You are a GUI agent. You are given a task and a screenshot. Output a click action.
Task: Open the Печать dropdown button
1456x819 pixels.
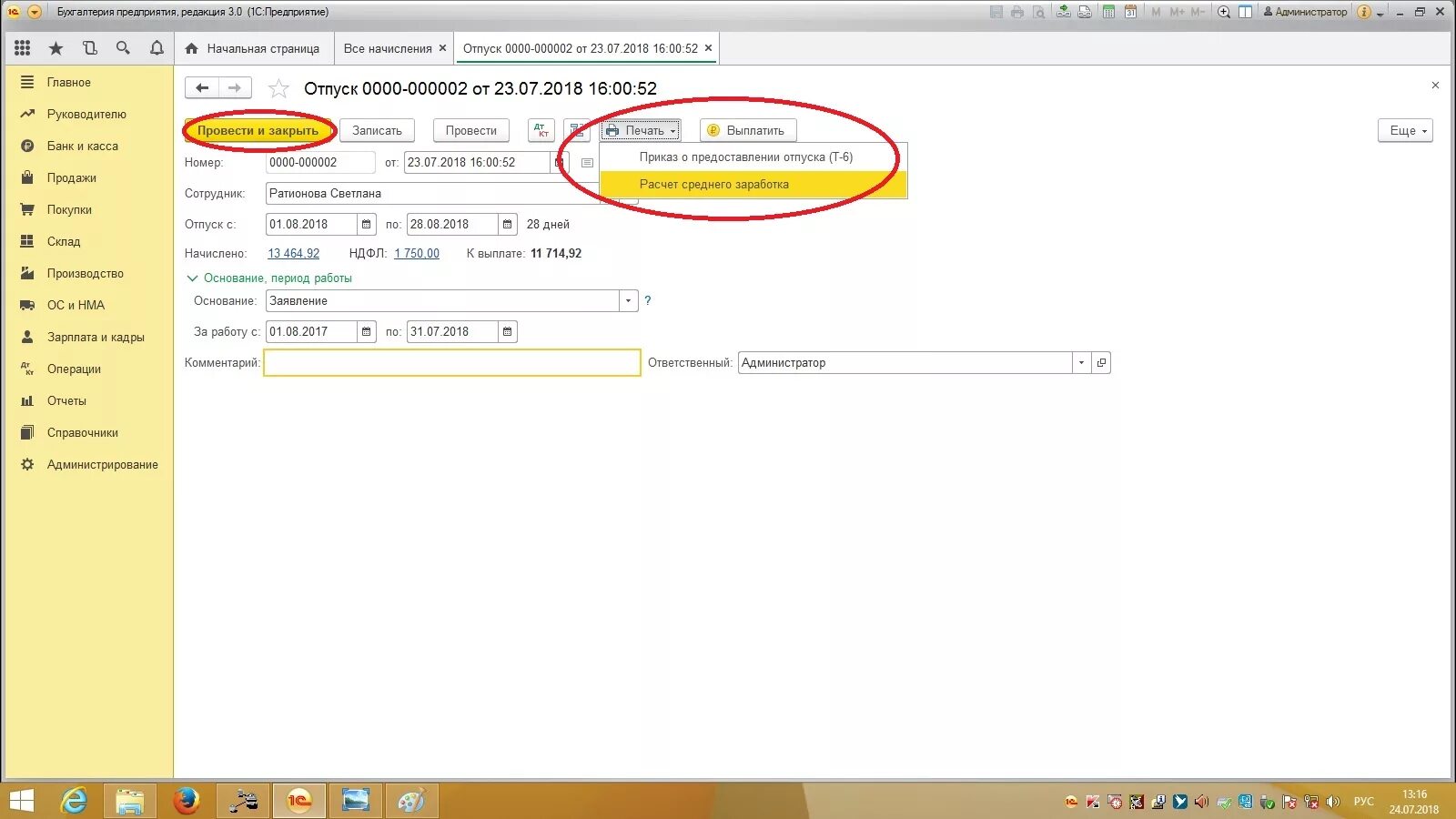[x=641, y=130]
